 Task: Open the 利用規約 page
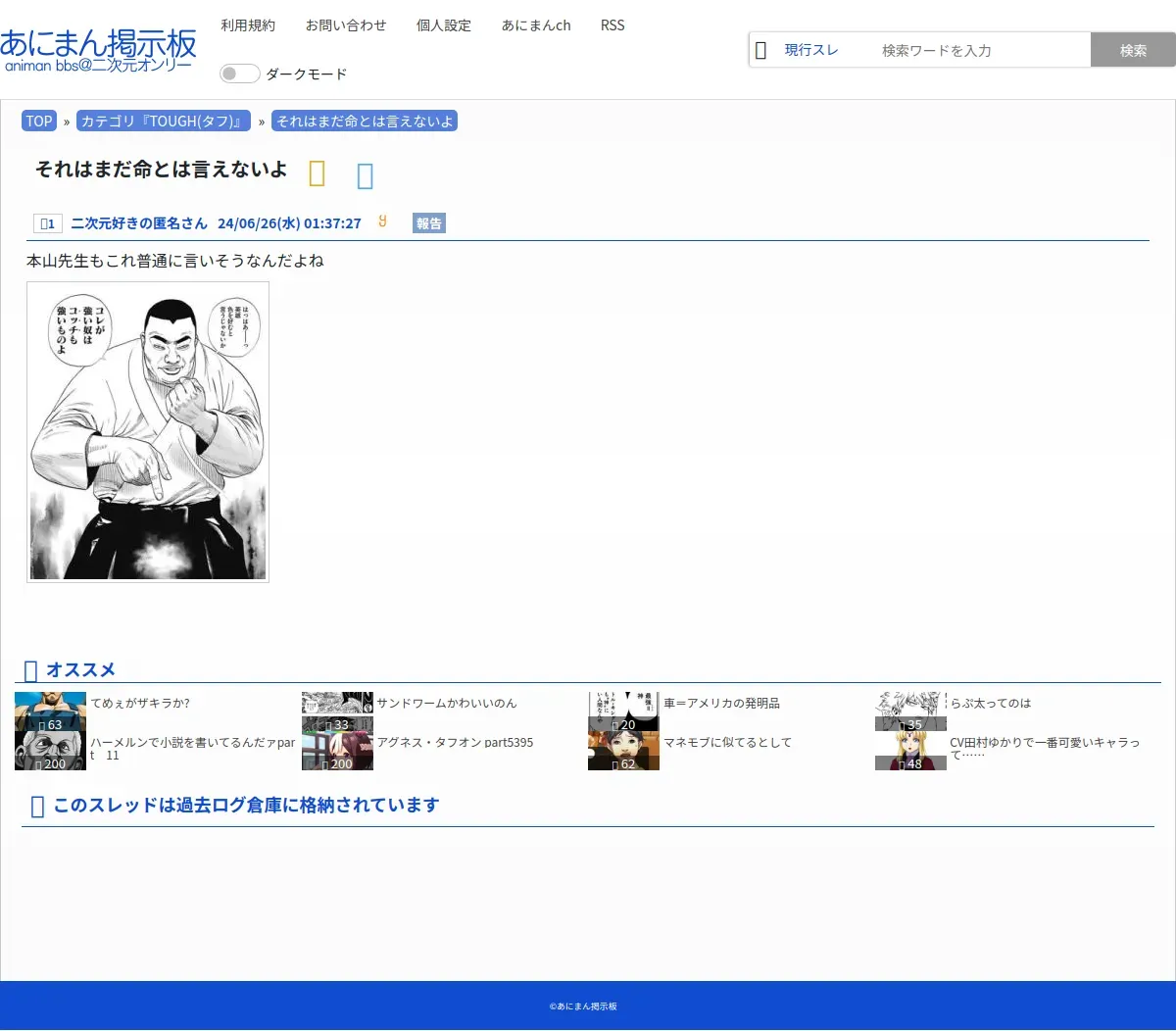coord(248,25)
